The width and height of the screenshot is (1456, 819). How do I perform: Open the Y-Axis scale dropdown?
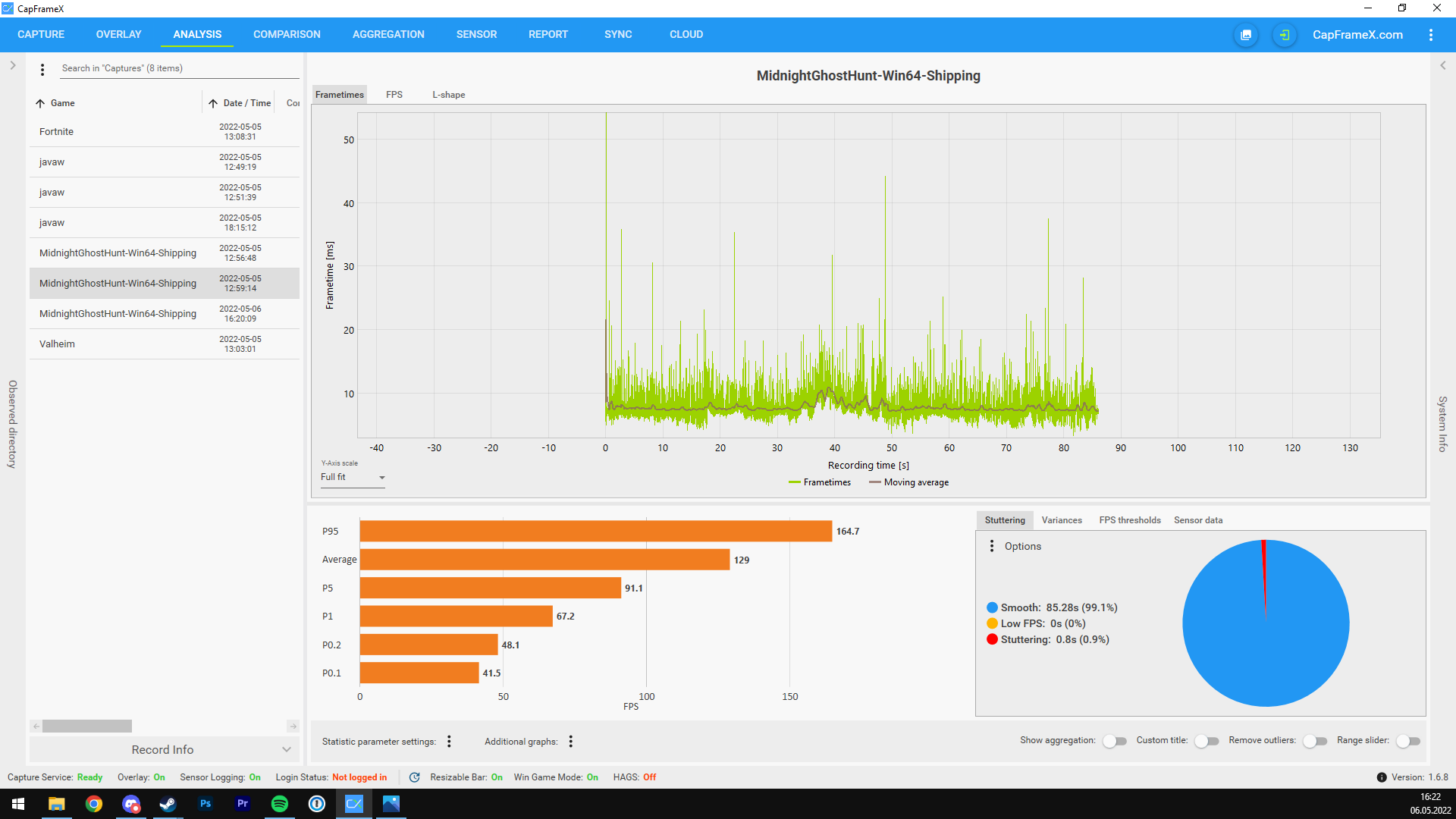[353, 478]
